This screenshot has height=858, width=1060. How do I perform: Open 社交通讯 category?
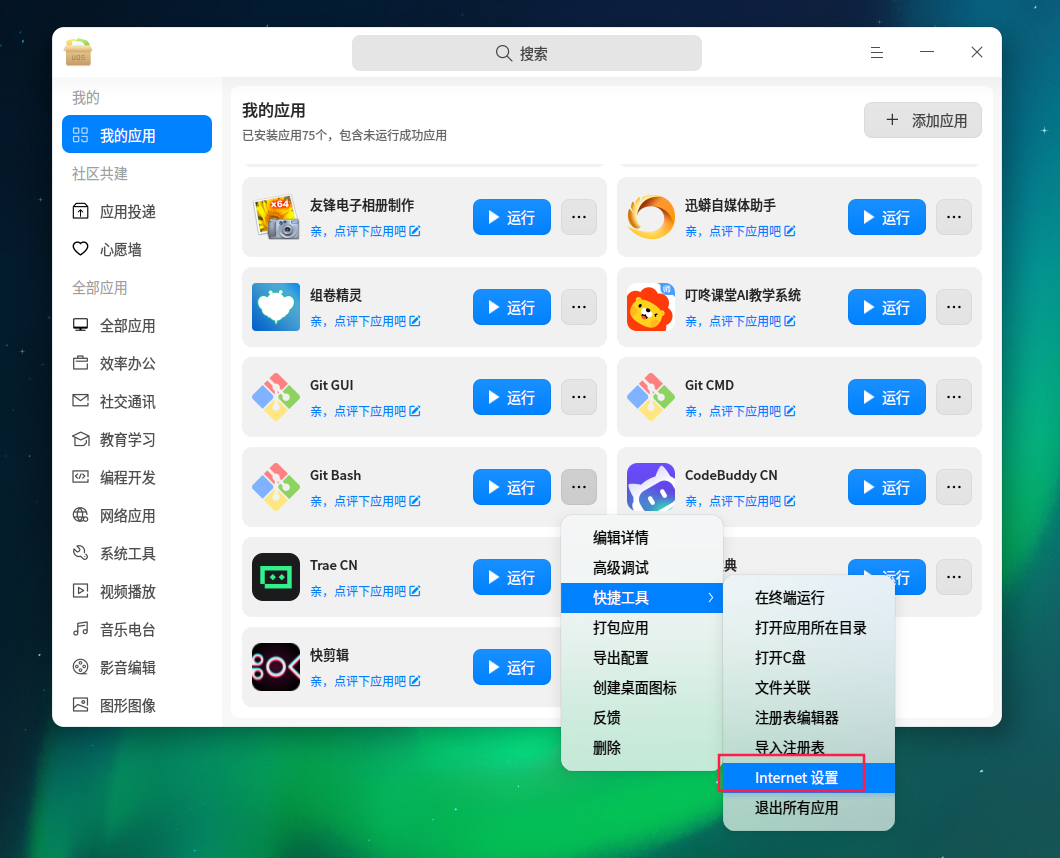[137, 402]
